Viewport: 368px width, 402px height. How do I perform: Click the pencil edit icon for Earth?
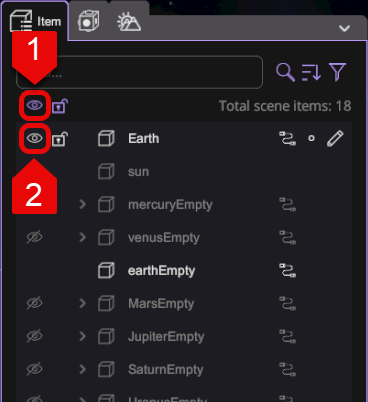tap(335, 138)
